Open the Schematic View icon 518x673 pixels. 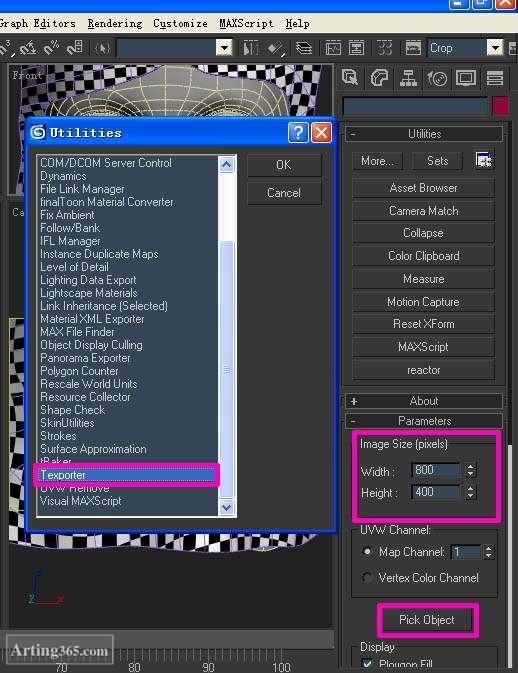click(356, 49)
